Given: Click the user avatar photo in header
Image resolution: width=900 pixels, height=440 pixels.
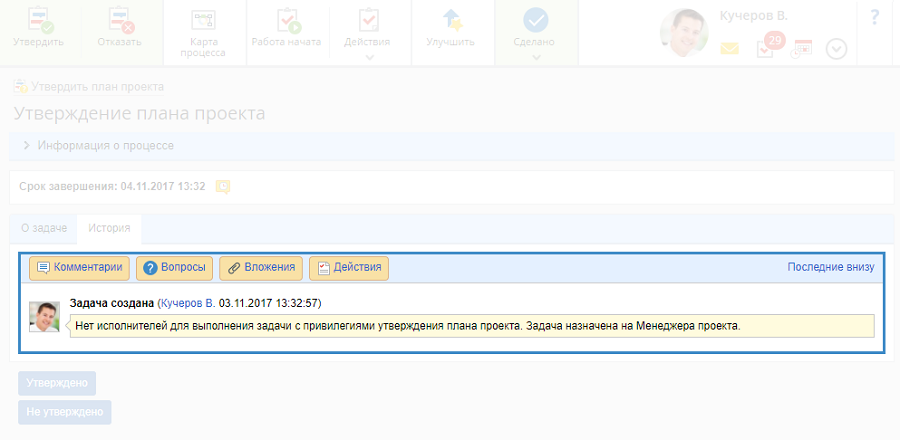Looking at the screenshot, I should 684,33.
